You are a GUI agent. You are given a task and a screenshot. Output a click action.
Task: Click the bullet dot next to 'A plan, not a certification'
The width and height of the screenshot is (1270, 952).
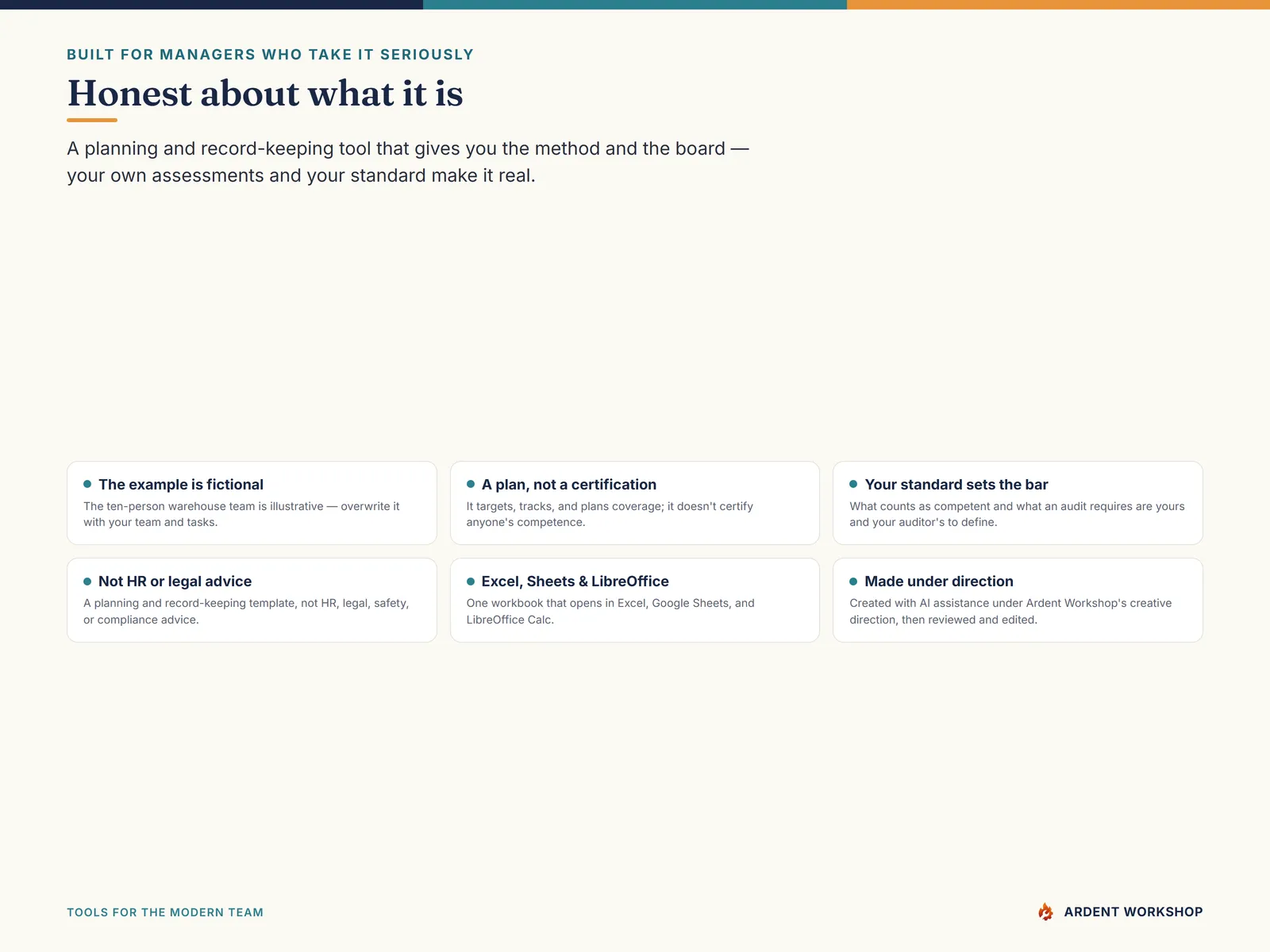click(x=471, y=484)
